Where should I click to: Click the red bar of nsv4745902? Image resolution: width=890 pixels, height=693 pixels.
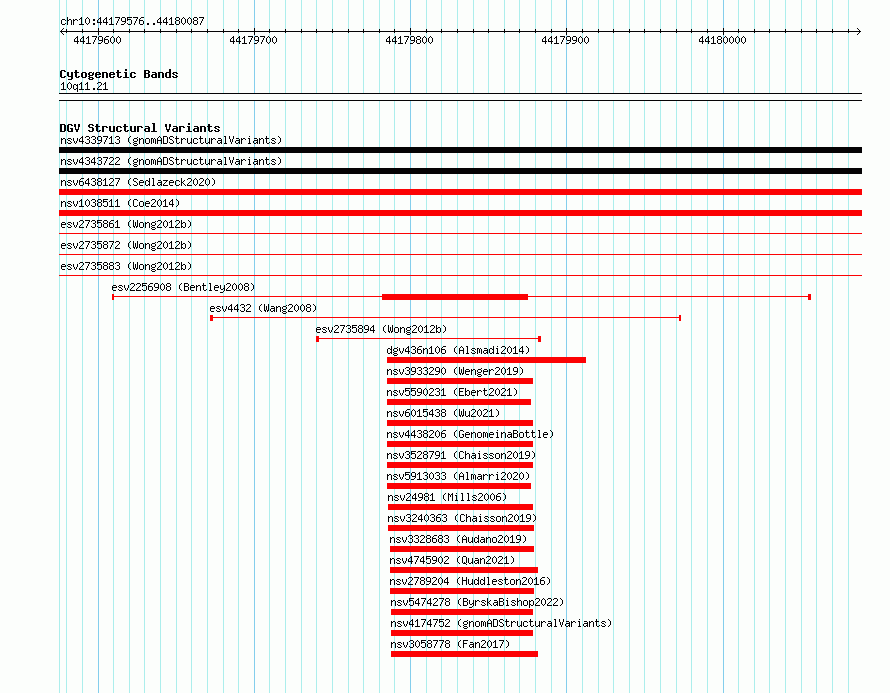point(464,570)
